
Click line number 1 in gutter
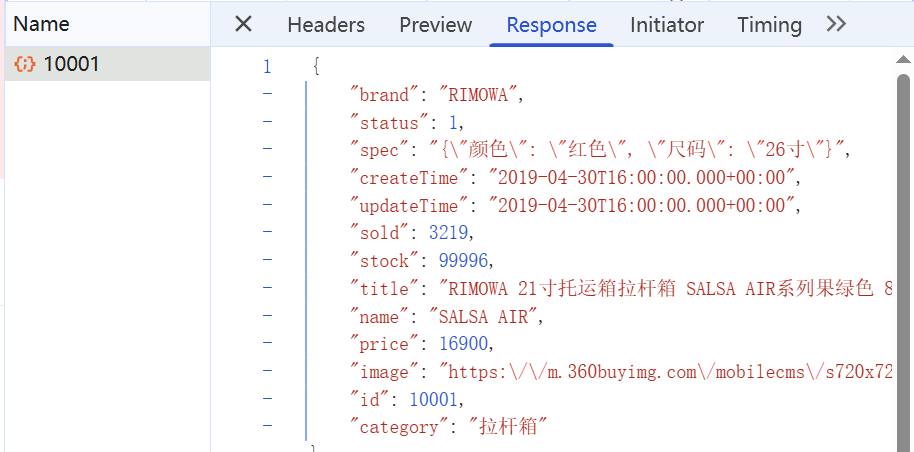click(x=267, y=66)
